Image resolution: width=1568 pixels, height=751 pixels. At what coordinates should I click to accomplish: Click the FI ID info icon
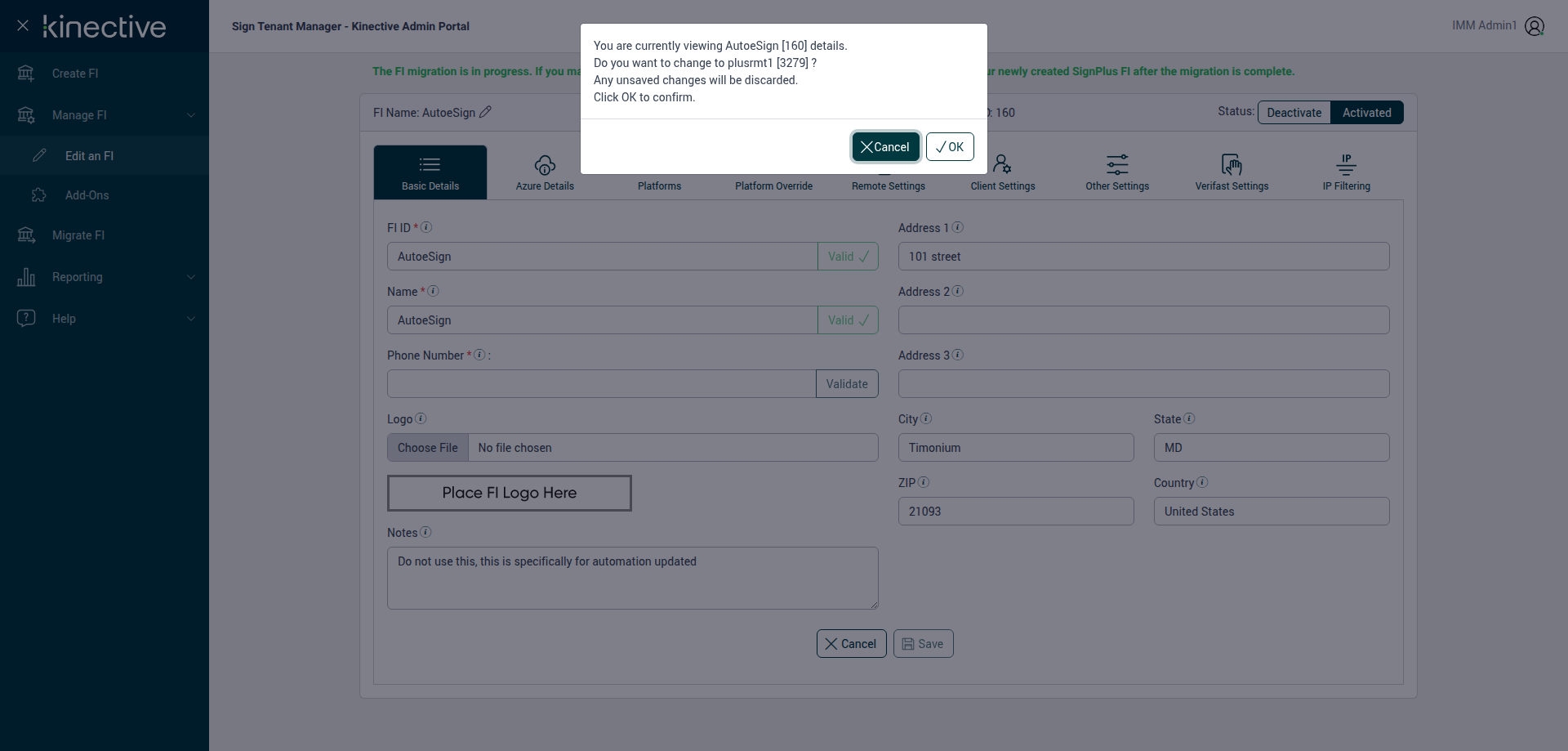point(426,227)
